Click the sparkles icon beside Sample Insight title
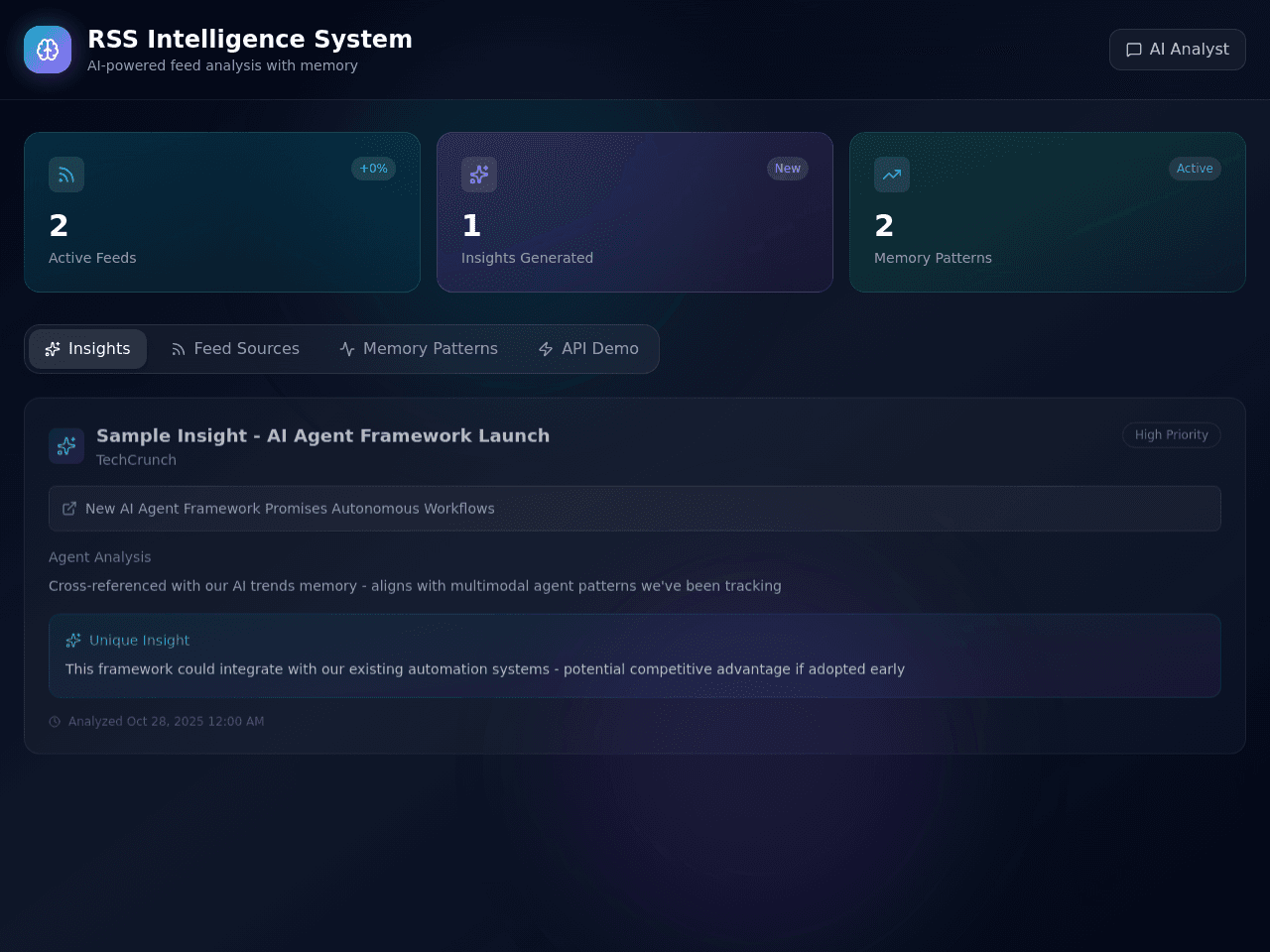Image resolution: width=1270 pixels, height=952 pixels. click(66, 446)
